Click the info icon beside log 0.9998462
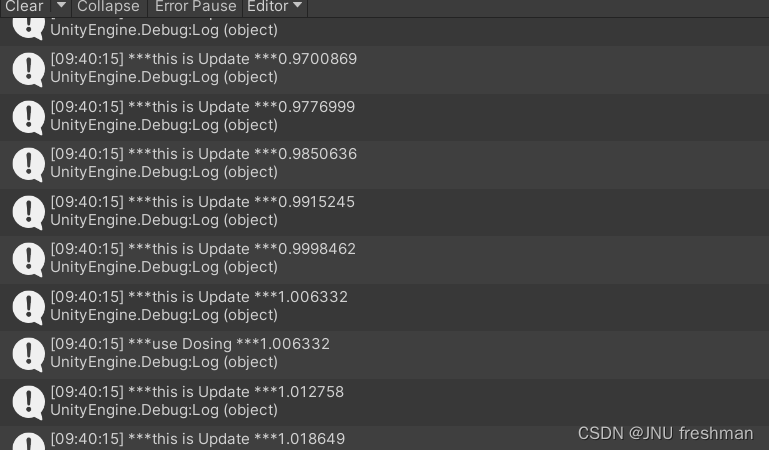This screenshot has height=450, width=769. pos(28,258)
